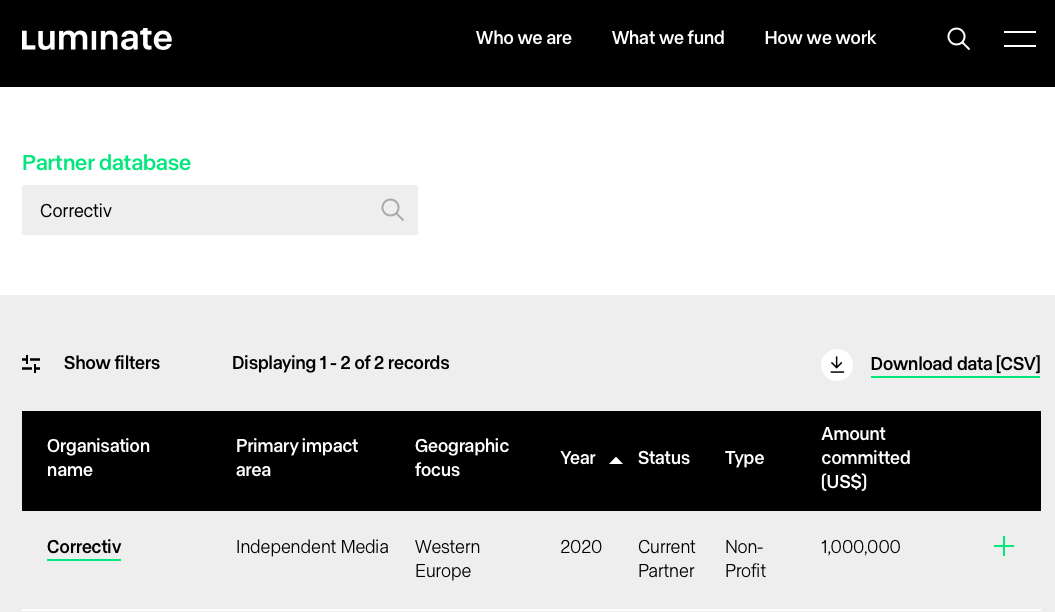
Task: Select the Non-Profit type cell
Action: [745, 559]
